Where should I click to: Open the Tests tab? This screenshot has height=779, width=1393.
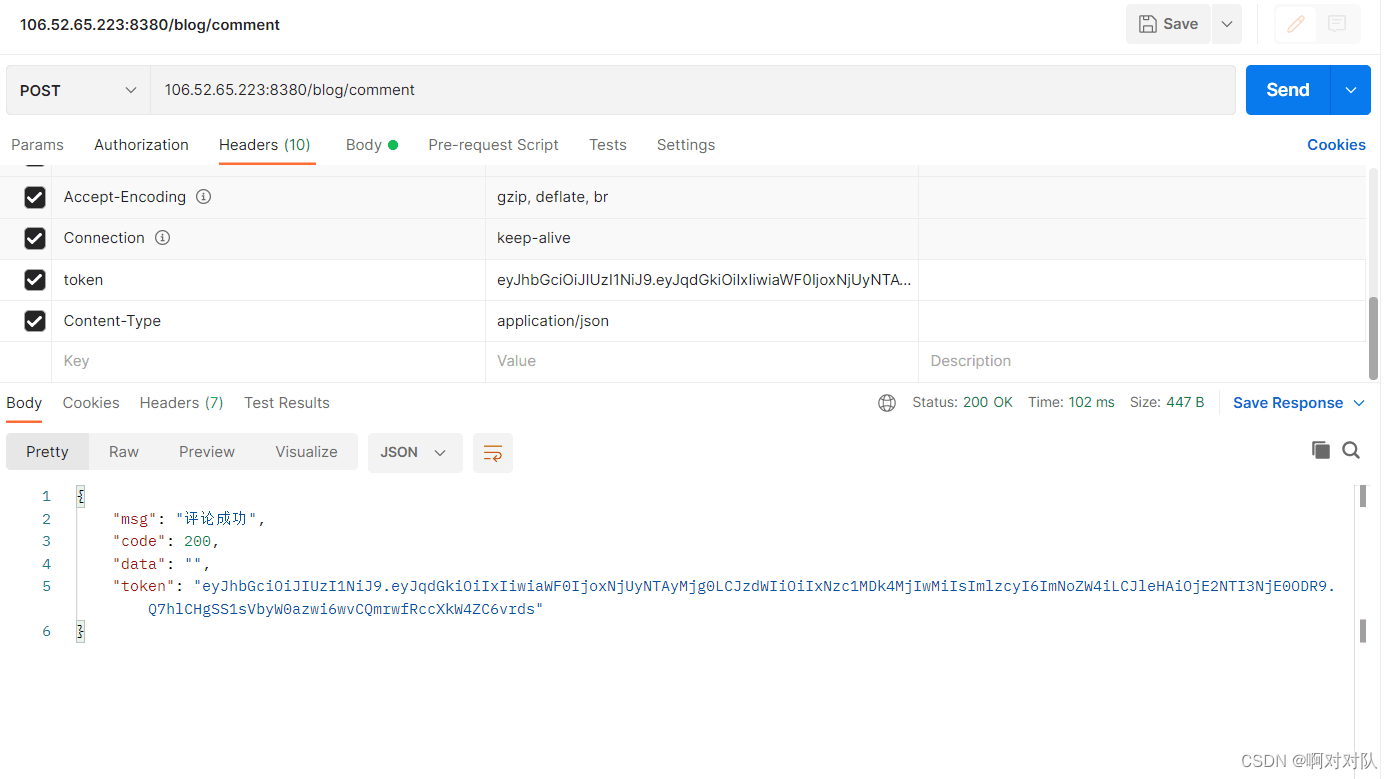pos(608,145)
